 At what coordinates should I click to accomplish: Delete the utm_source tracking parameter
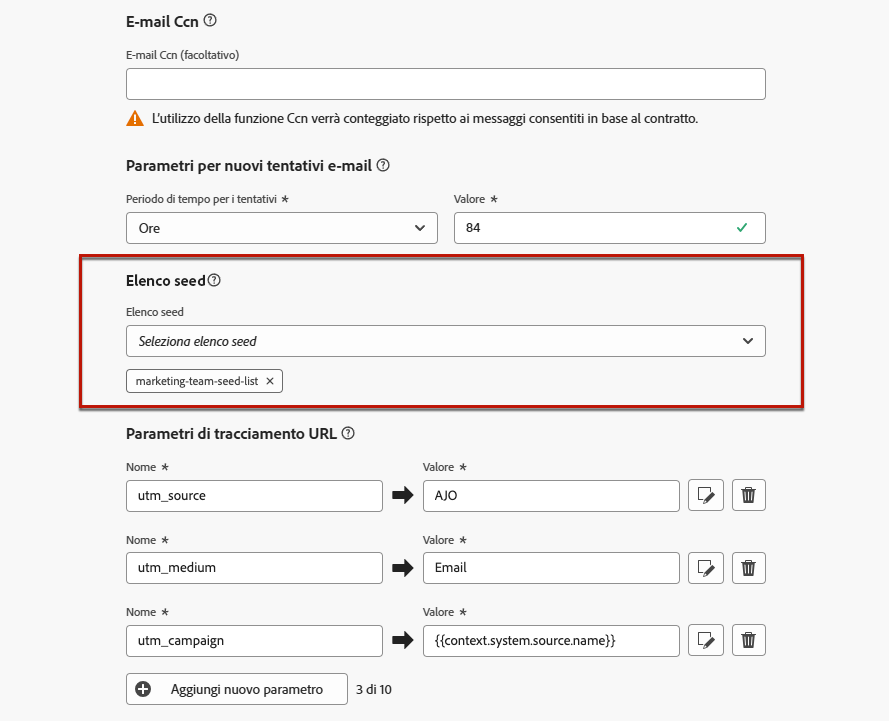click(749, 496)
